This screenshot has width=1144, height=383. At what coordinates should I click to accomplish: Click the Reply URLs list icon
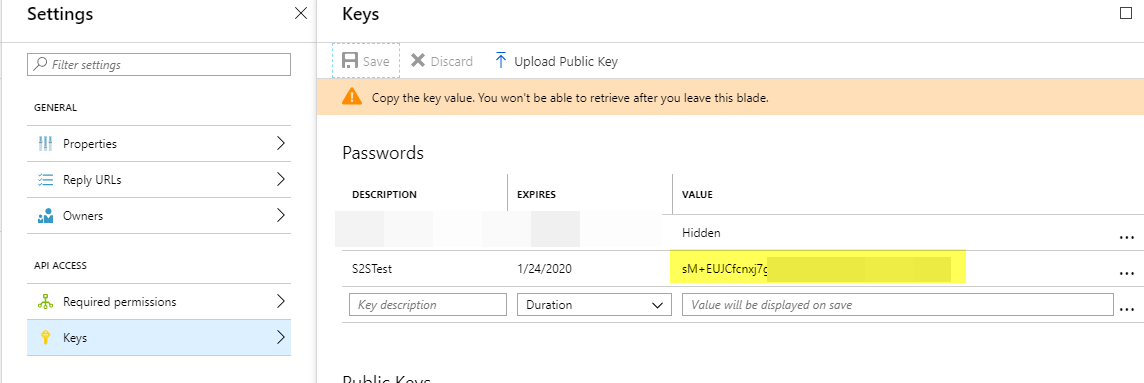[x=45, y=179]
